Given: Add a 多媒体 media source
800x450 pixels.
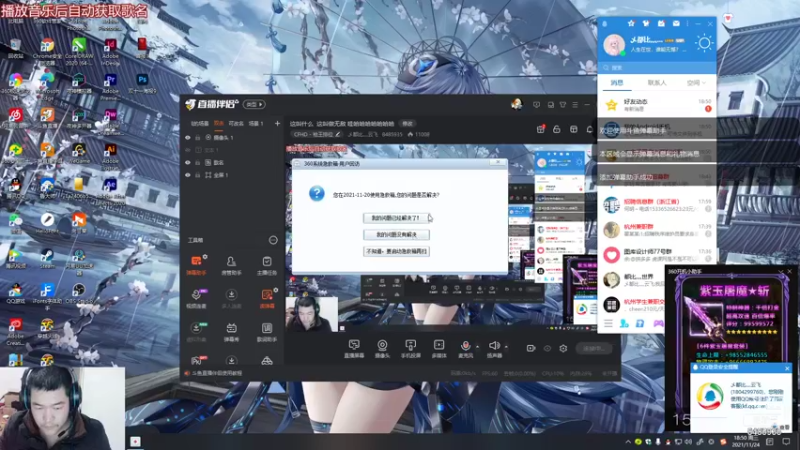Looking at the screenshot, I should click(439, 349).
